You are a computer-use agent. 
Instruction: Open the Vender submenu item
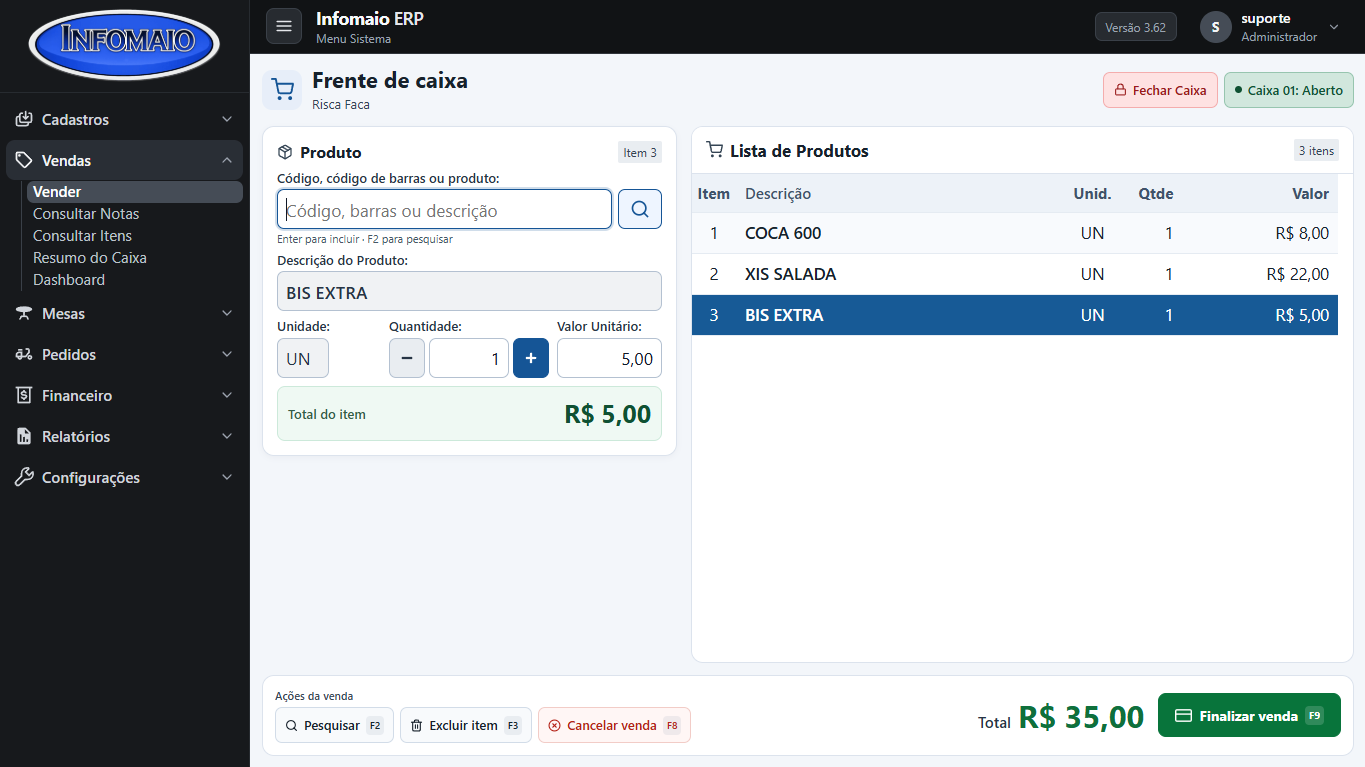click(135, 192)
